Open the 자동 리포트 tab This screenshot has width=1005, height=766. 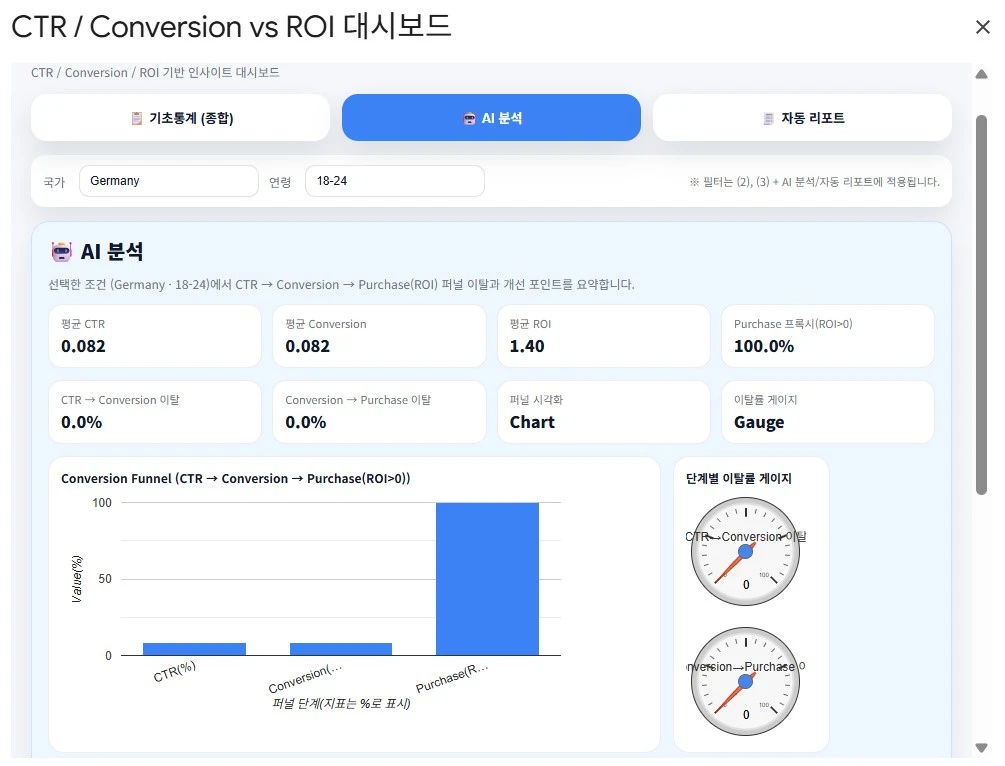[x=802, y=118]
